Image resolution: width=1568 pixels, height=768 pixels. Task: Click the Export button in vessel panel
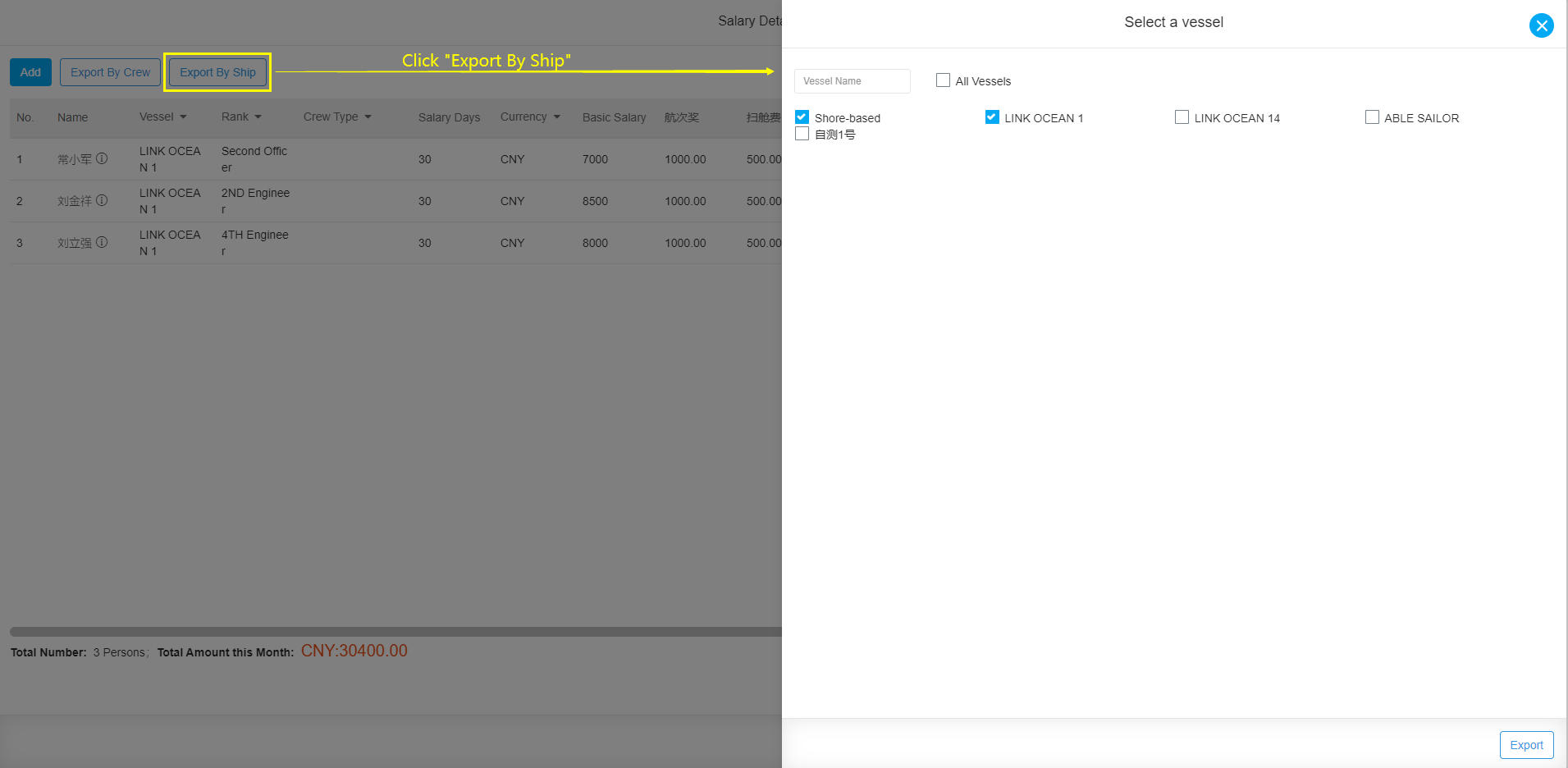pos(1526,745)
